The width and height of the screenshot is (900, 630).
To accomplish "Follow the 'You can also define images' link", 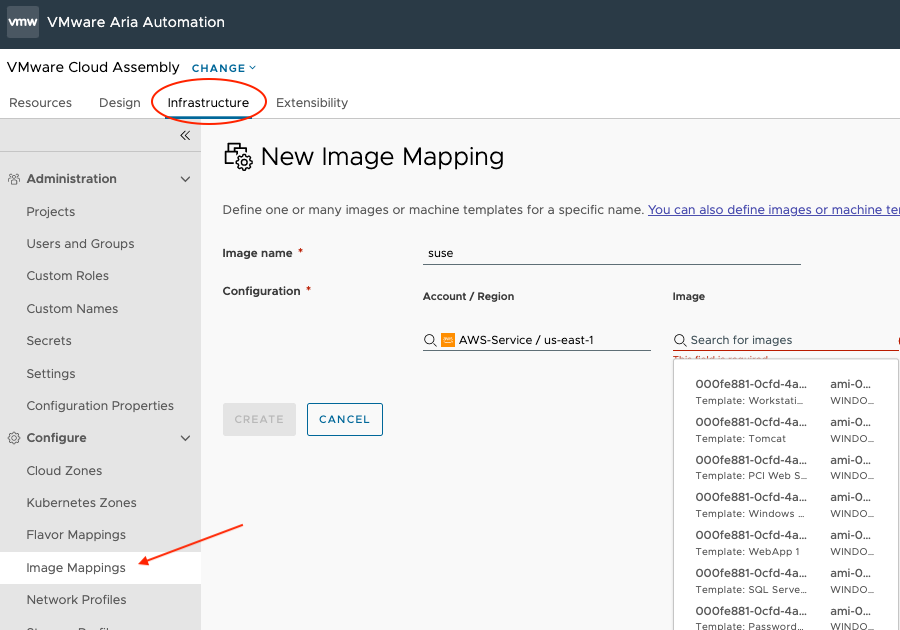I will coord(774,210).
